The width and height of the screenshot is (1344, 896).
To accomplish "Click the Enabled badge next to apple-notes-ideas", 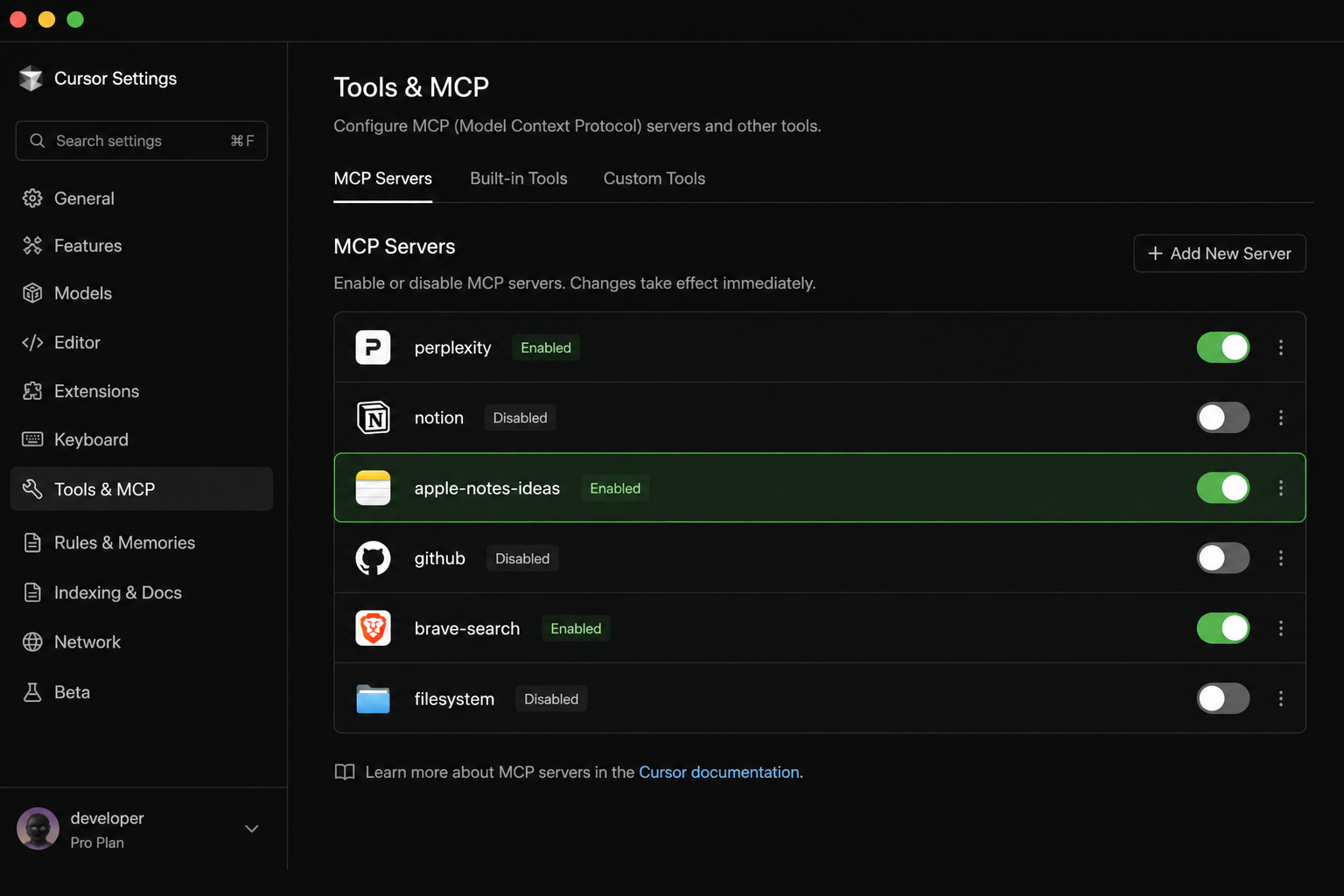I will pyautogui.click(x=615, y=488).
